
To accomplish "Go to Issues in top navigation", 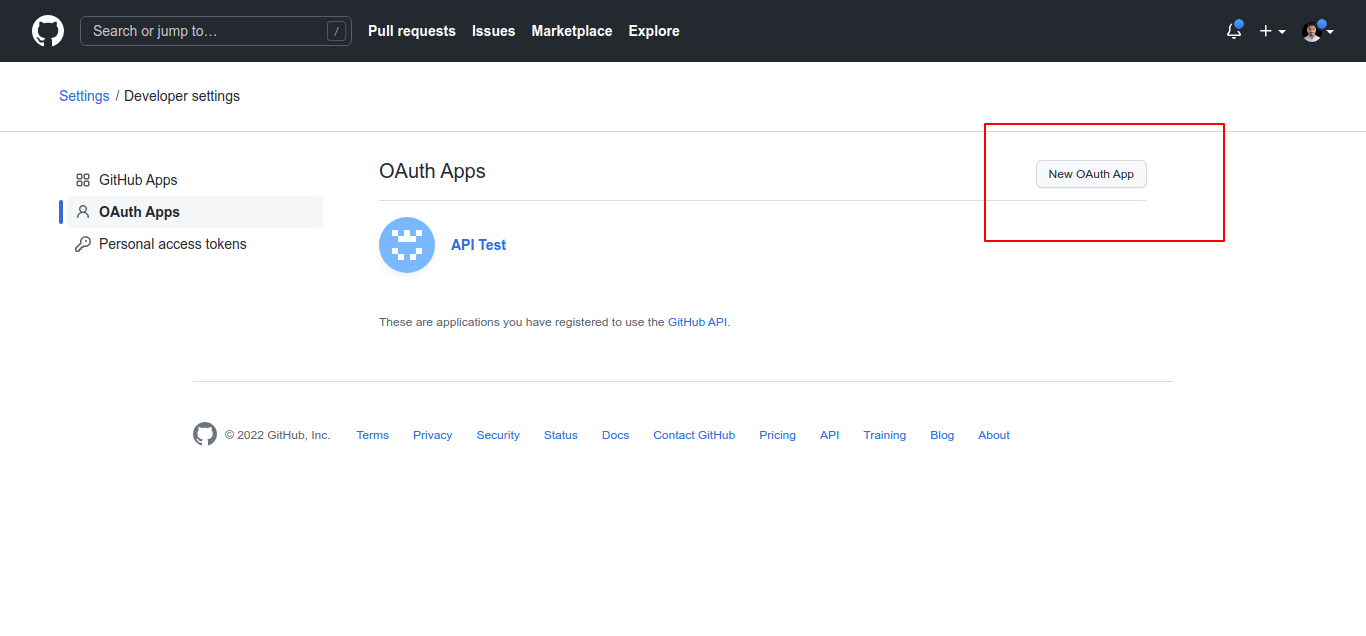I will (493, 31).
